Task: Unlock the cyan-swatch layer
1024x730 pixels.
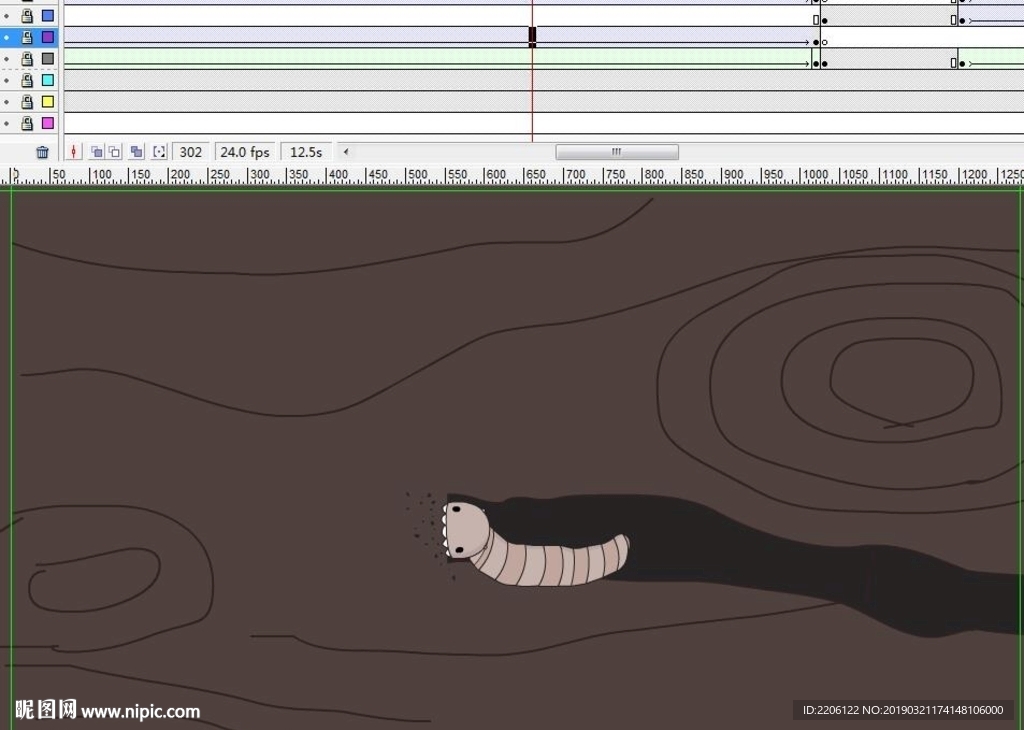Action: pos(27,80)
